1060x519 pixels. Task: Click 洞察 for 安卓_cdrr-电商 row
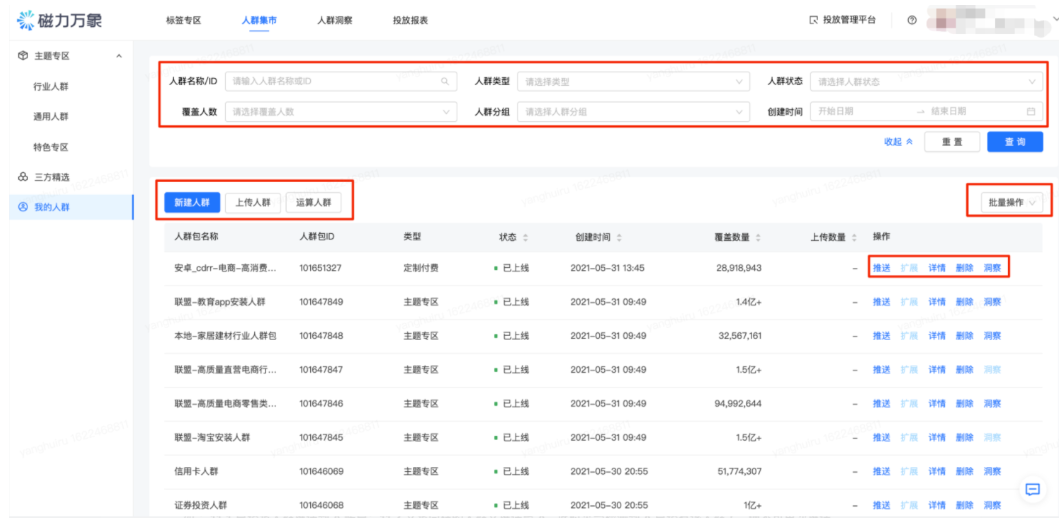(x=992, y=268)
